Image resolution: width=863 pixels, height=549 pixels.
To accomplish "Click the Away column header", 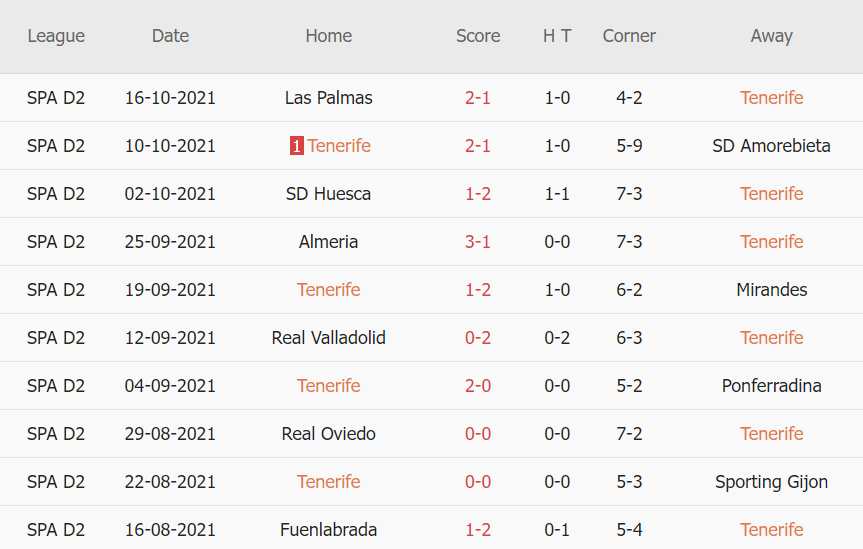I will click(771, 36).
